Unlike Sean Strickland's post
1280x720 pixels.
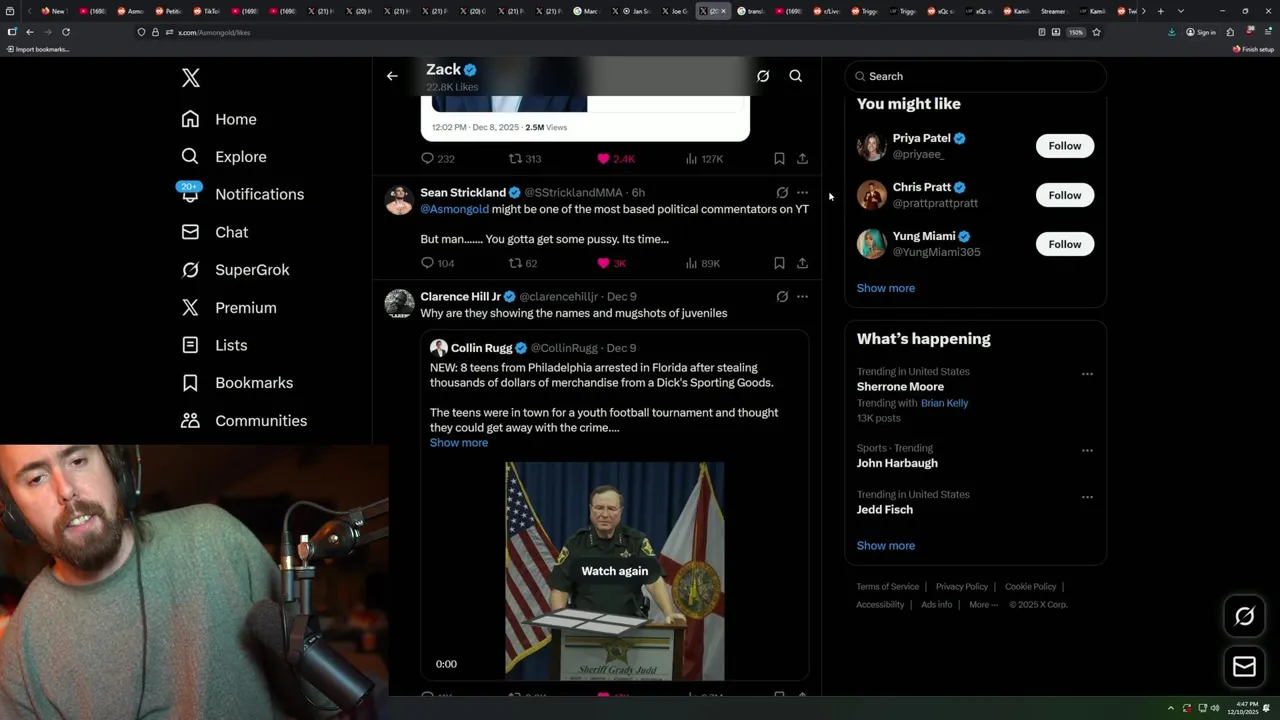tap(611, 263)
